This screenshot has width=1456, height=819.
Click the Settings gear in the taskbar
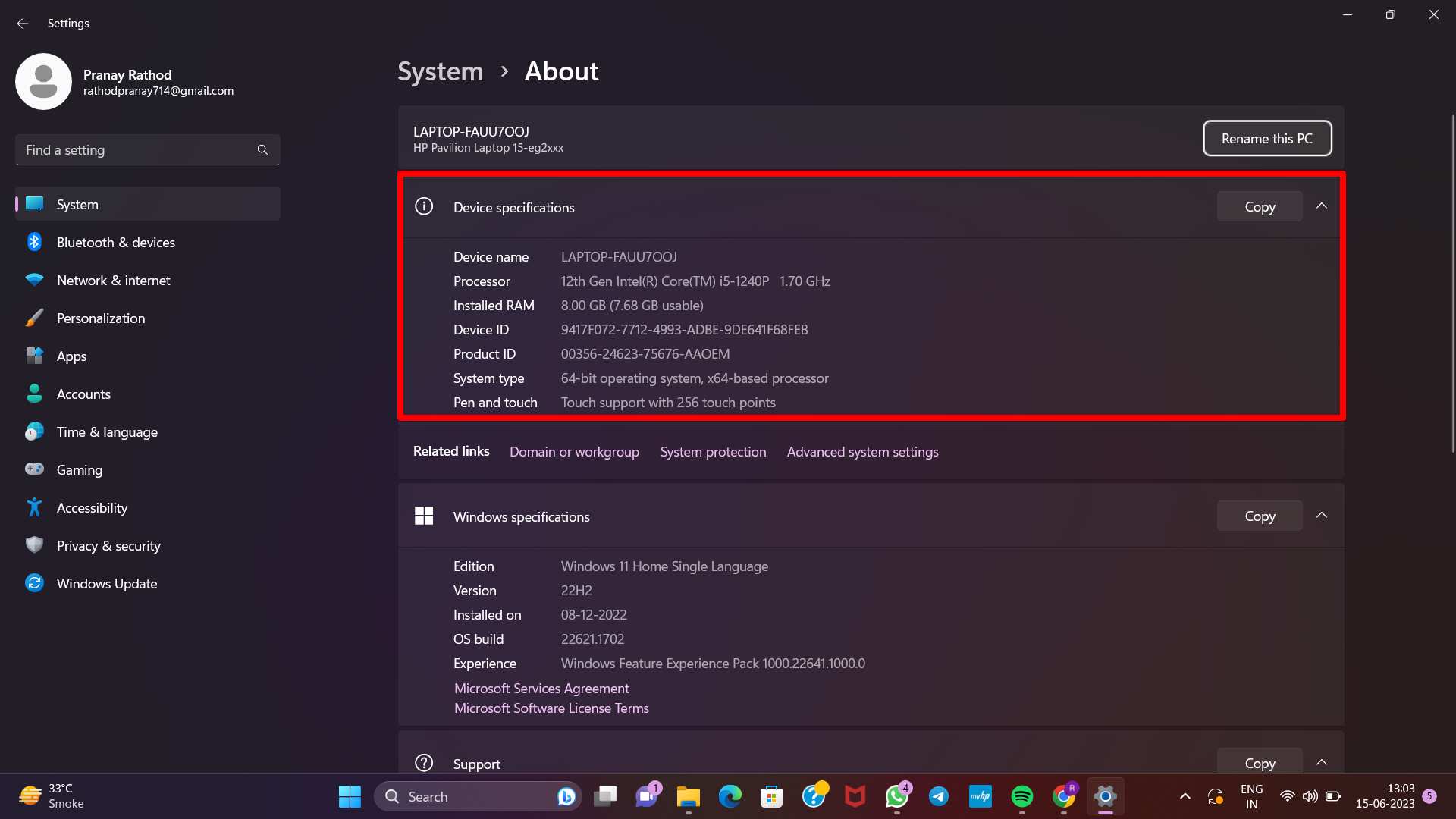pyautogui.click(x=1106, y=796)
